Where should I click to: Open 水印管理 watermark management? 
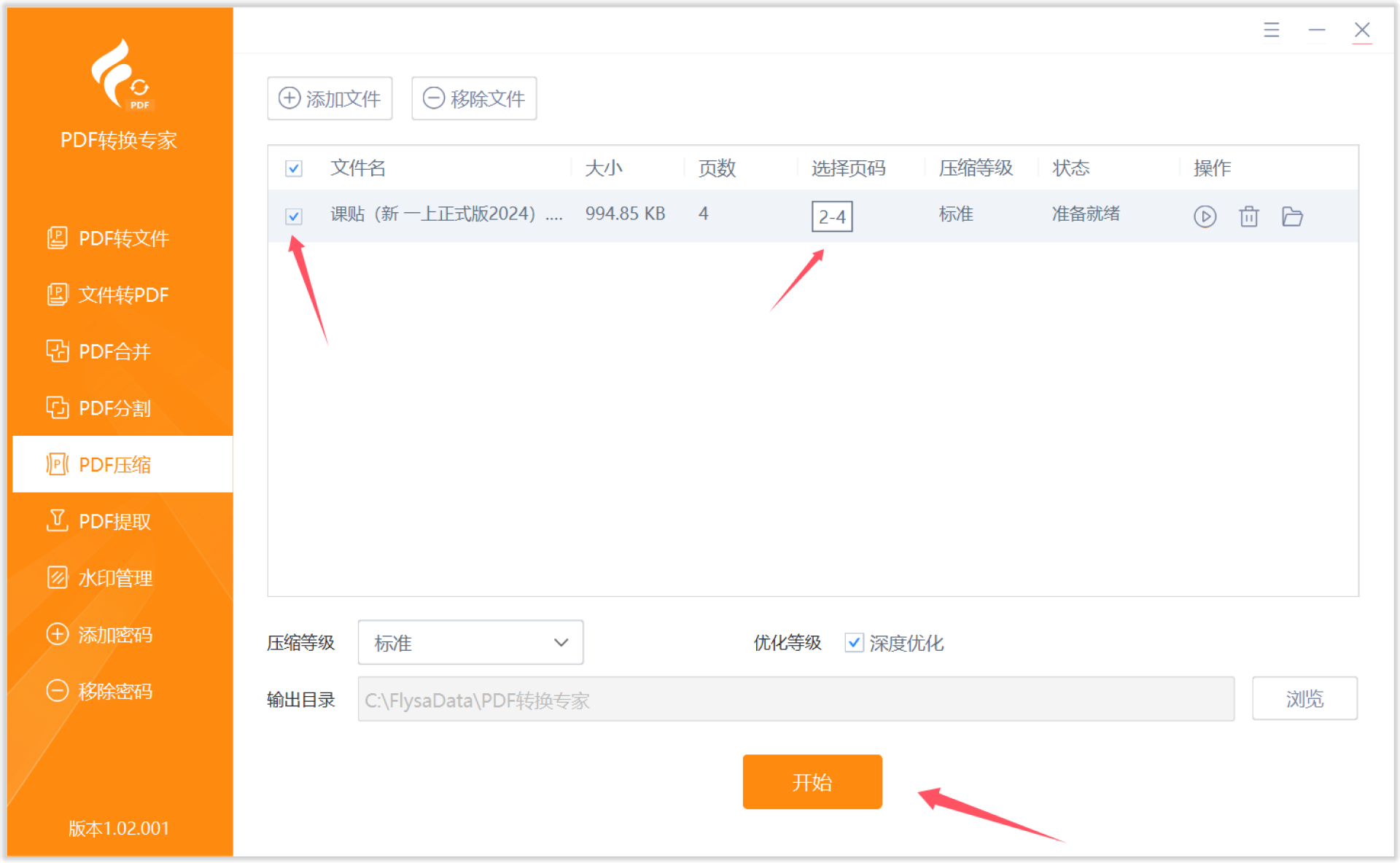click(122, 578)
